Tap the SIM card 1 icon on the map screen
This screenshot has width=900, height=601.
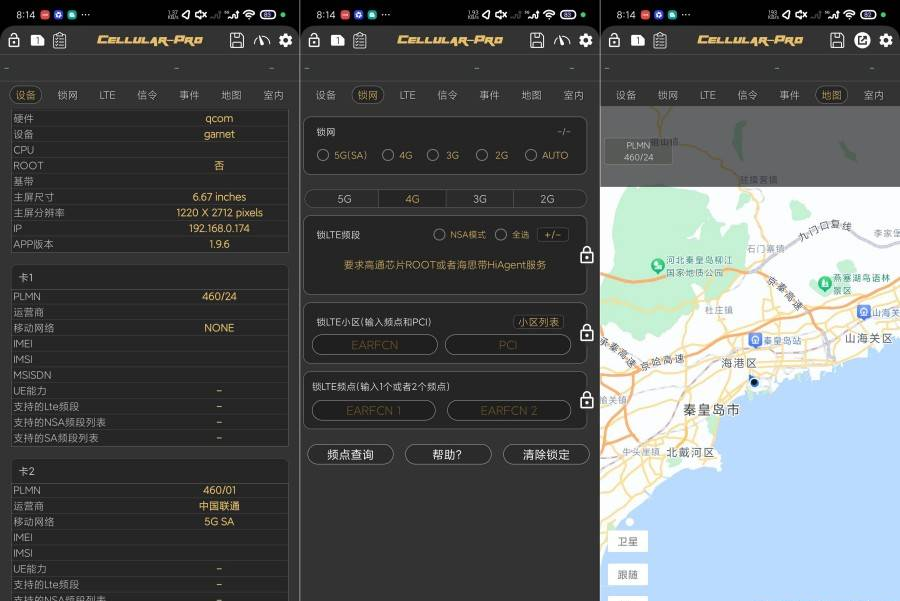(x=637, y=40)
